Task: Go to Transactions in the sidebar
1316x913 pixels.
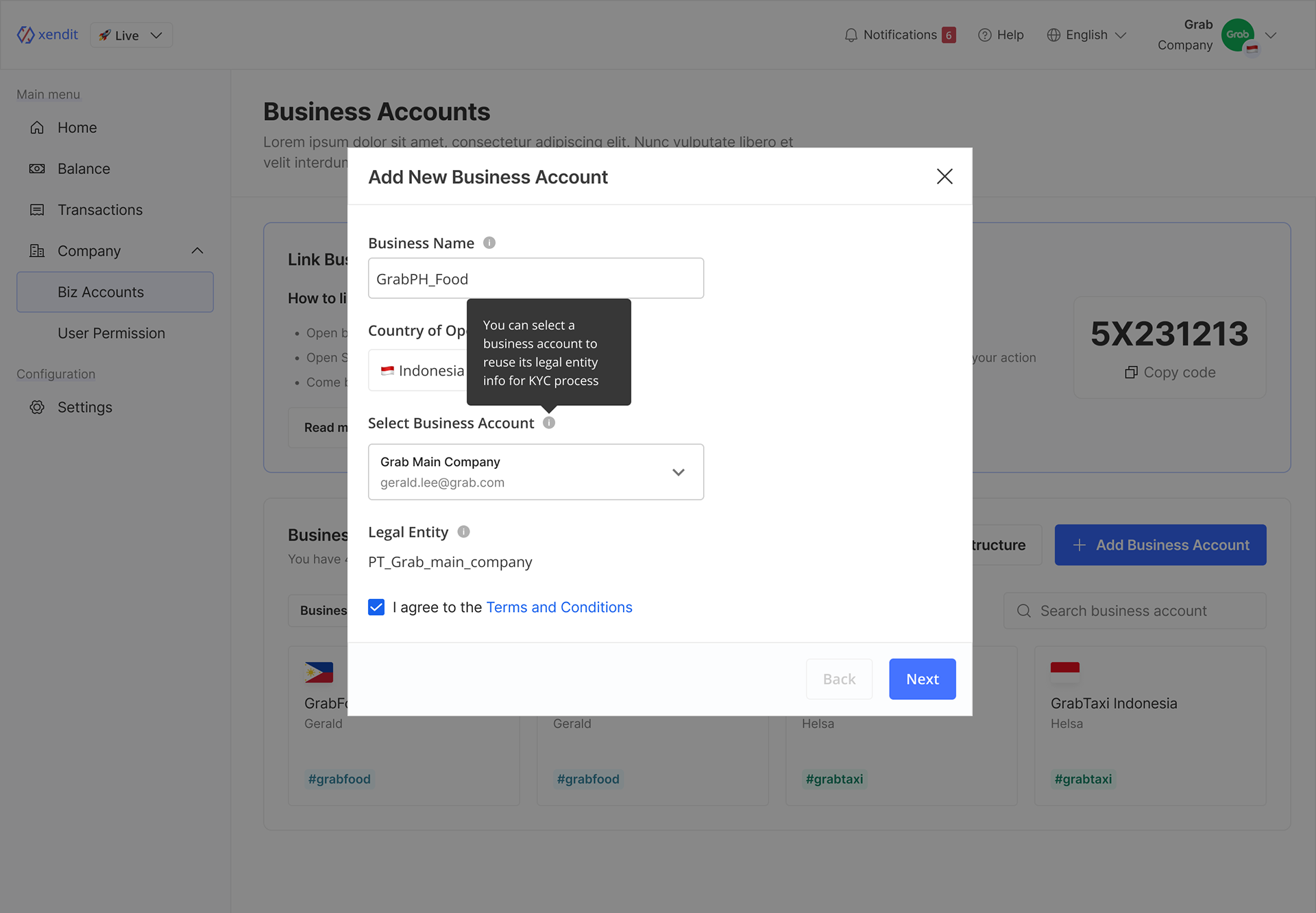Action: [x=100, y=210]
